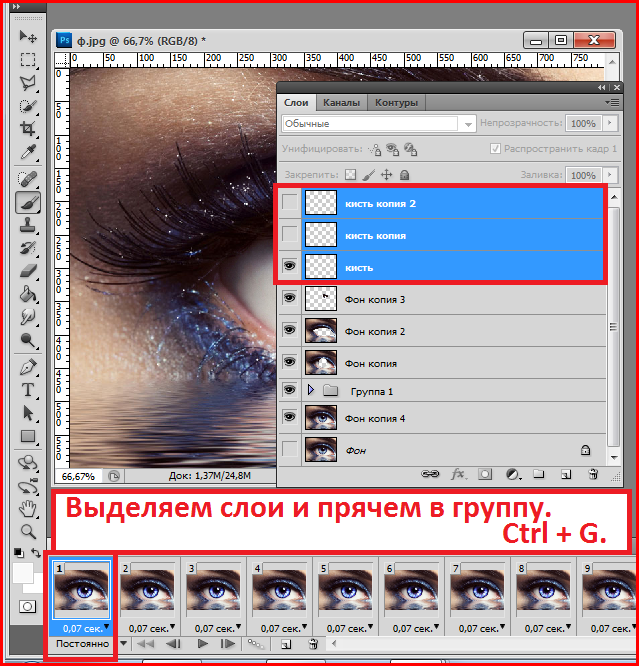
Task: Go to the previous frame
Action: point(173,644)
